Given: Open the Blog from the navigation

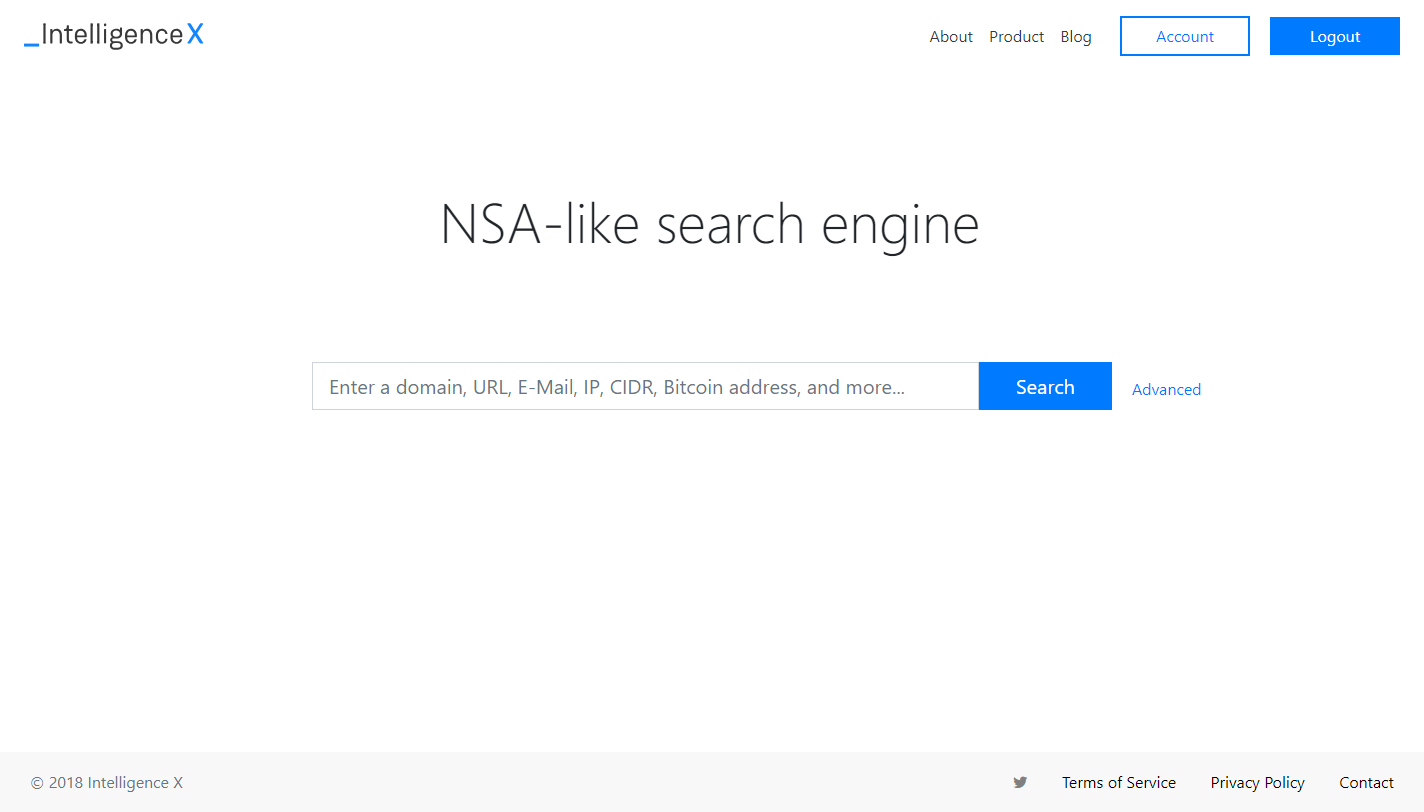Looking at the screenshot, I should [x=1076, y=37].
